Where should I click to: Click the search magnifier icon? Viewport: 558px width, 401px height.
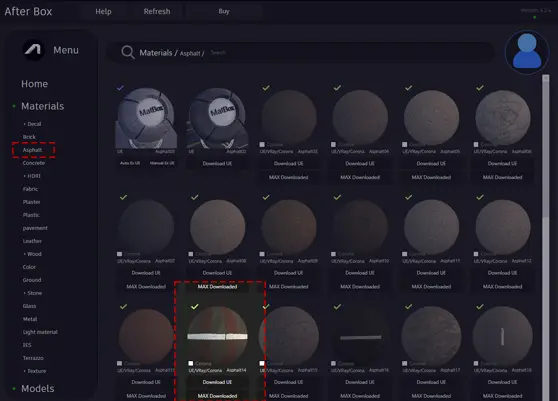[x=128, y=52]
